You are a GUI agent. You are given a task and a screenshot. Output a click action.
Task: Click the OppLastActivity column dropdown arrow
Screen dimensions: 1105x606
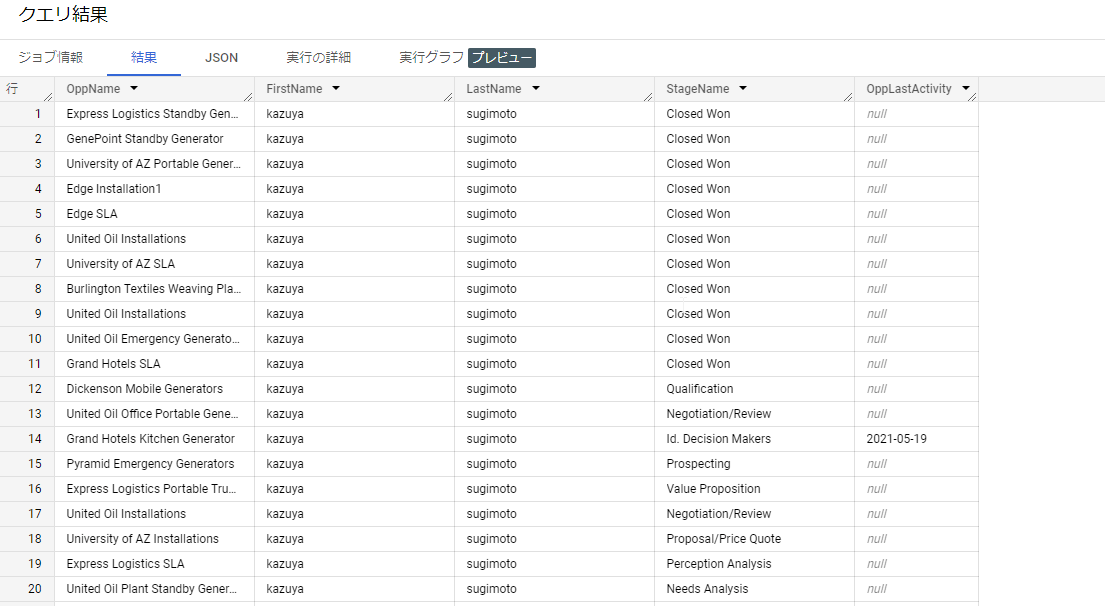coord(966,89)
